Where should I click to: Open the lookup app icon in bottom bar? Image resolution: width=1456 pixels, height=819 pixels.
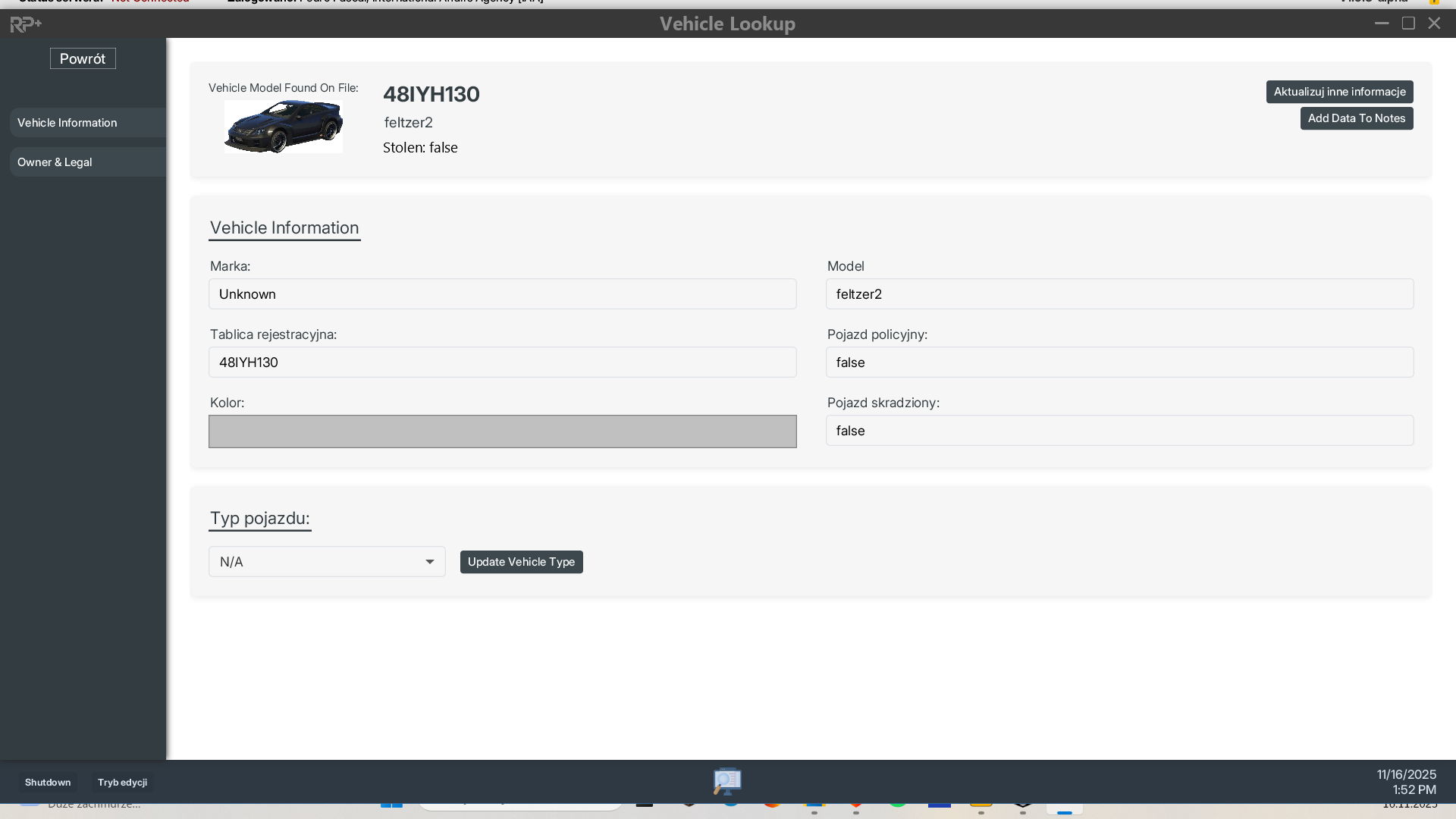(x=726, y=781)
